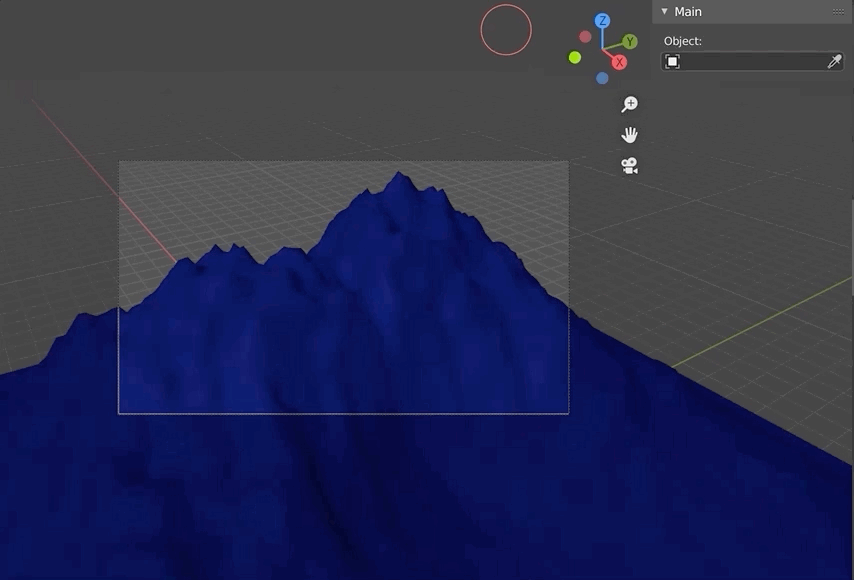Click the red X axis ball on the gizmo
854x580 pixels.
[619, 61]
